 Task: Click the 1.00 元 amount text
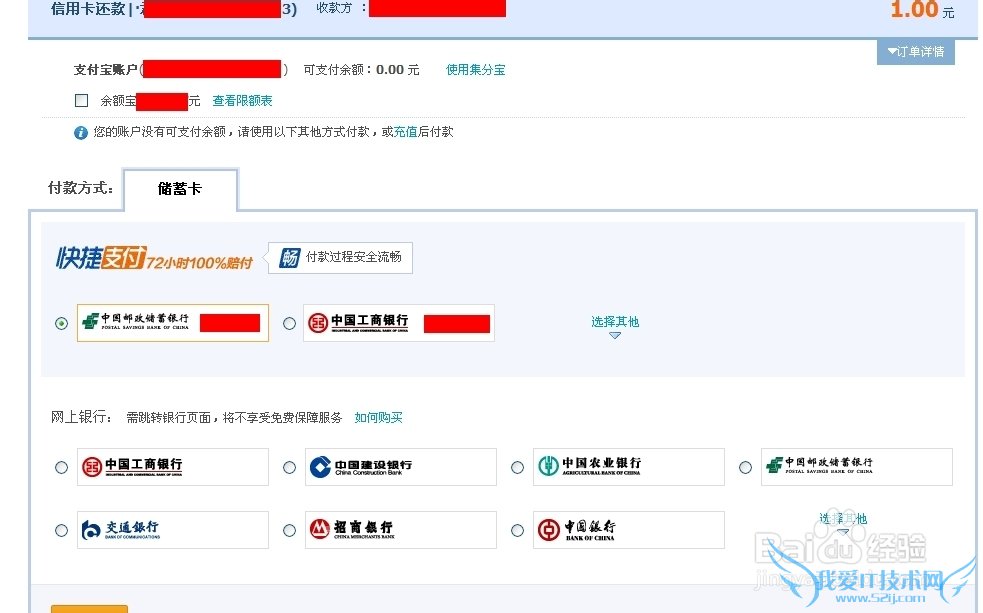[x=922, y=10]
